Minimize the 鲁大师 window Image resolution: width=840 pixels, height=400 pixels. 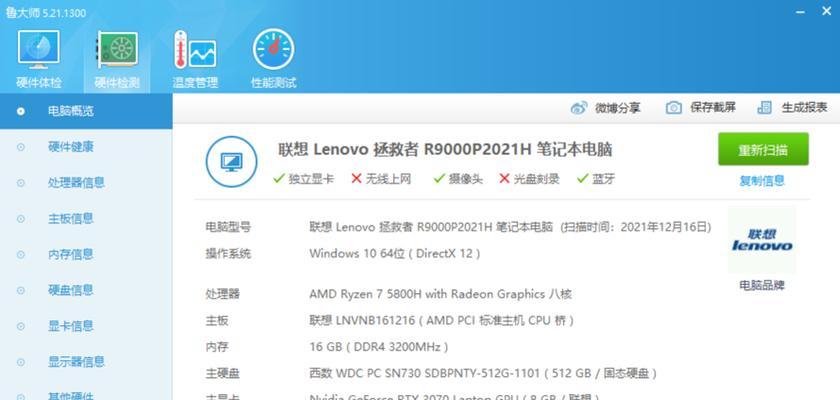800,12
